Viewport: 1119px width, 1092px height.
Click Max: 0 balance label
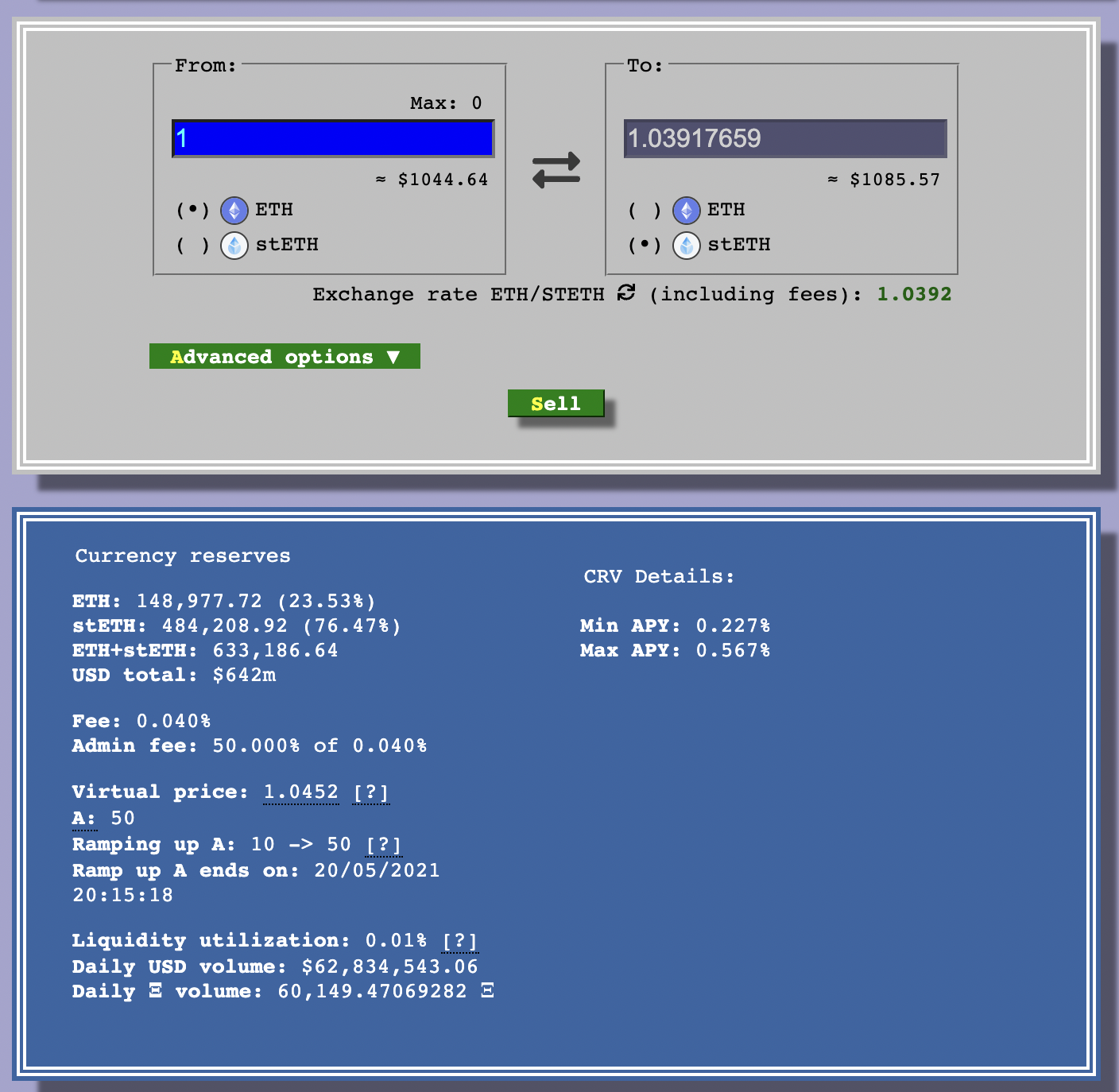[446, 103]
